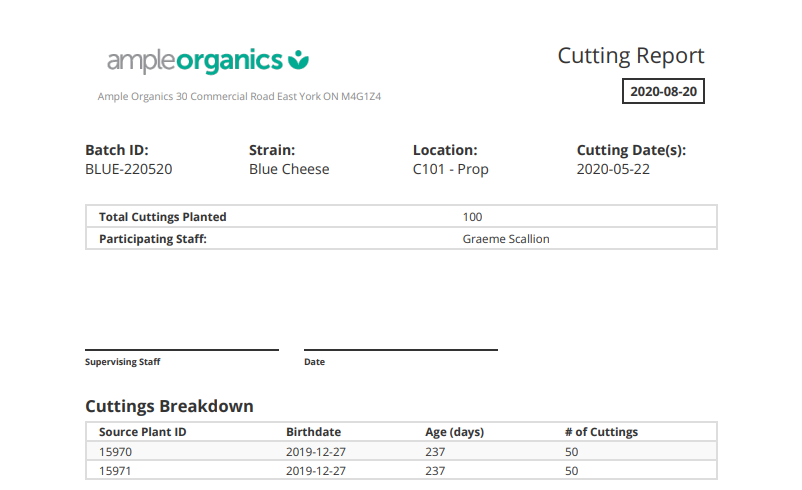Click the Cuttings Breakdown heading
Viewport: 802px width, 490px height.
click(169, 406)
